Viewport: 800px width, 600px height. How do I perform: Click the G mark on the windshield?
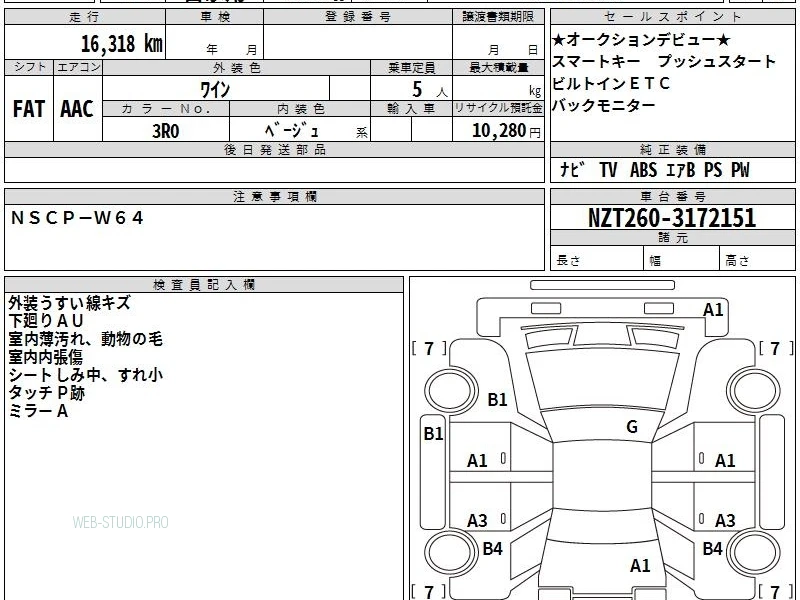632,427
